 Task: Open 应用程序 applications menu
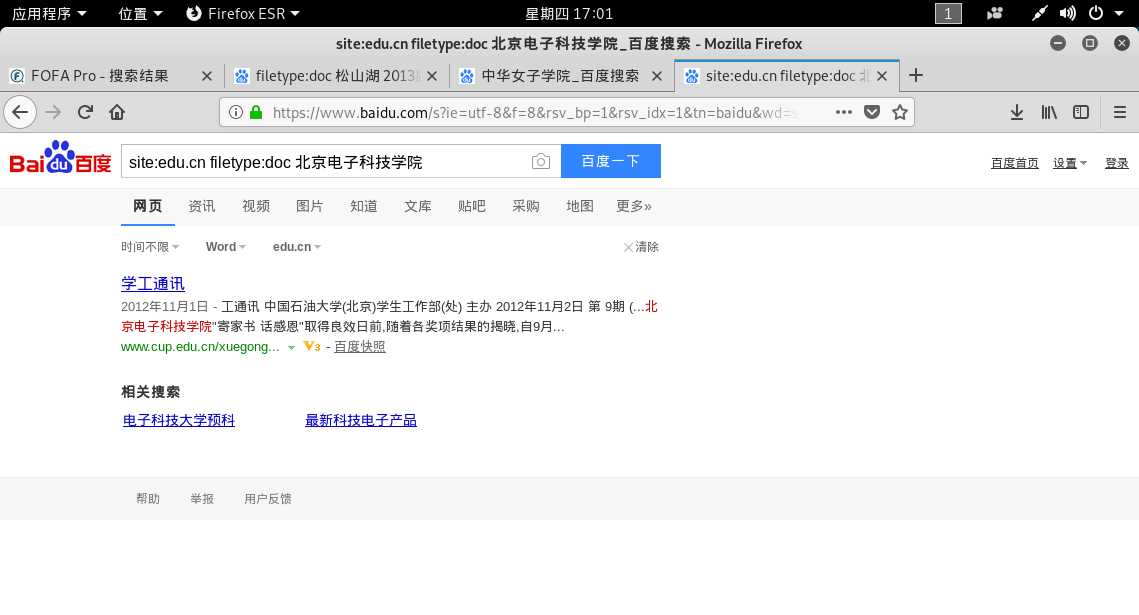(49, 13)
